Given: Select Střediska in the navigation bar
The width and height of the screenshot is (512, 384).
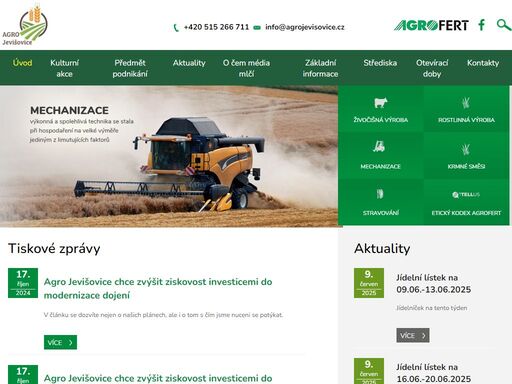Looking at the screenshot, I should 380,63.
